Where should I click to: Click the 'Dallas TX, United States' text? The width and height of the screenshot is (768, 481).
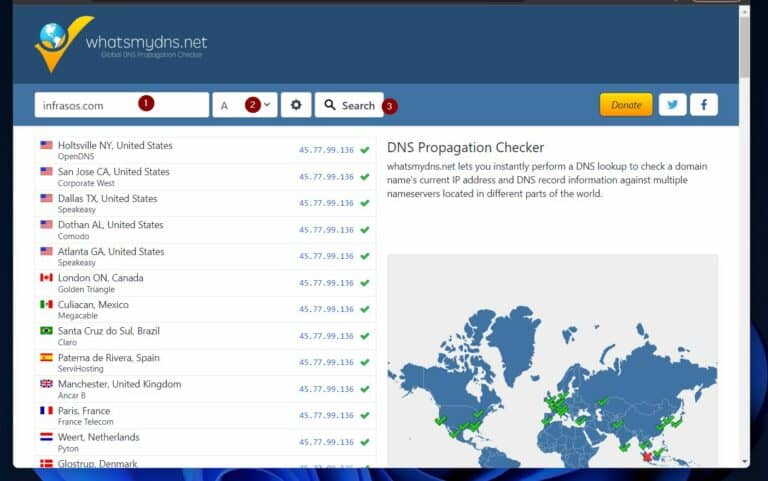pos(107,198)
